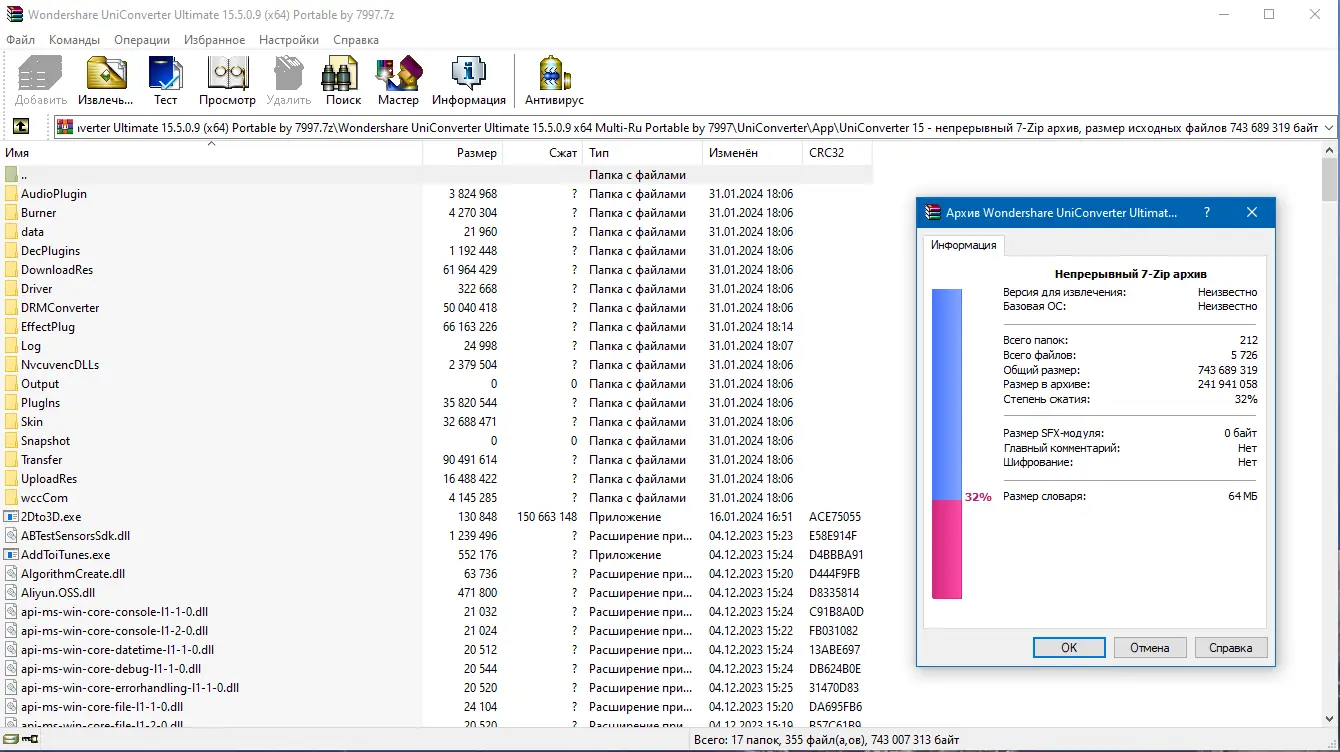Screen dimensions: 1340x752
Task: Click the Burner folder icon
Action: coord(11,213)
